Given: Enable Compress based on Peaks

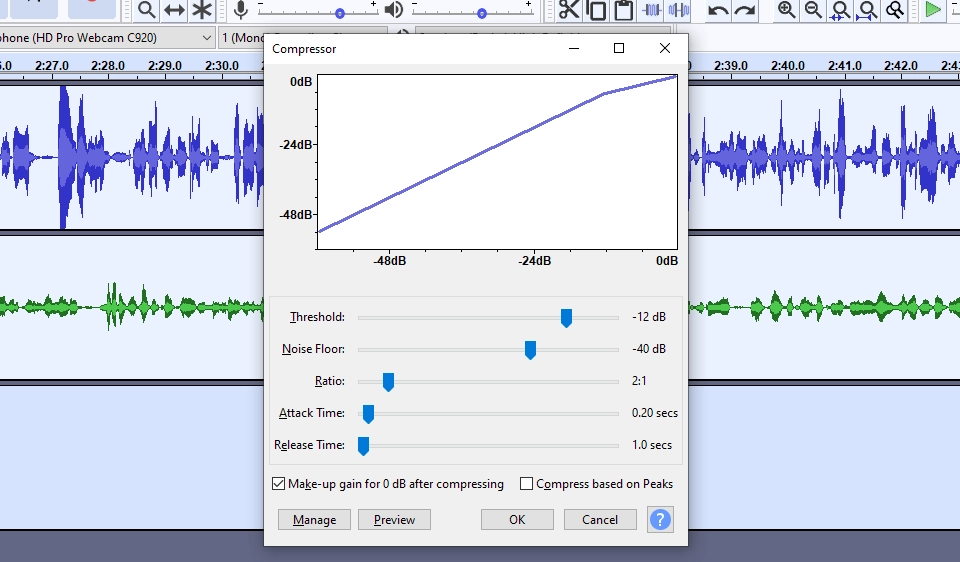Looking at the screenshot, I should pyautogui.click(x=527, y=484).
